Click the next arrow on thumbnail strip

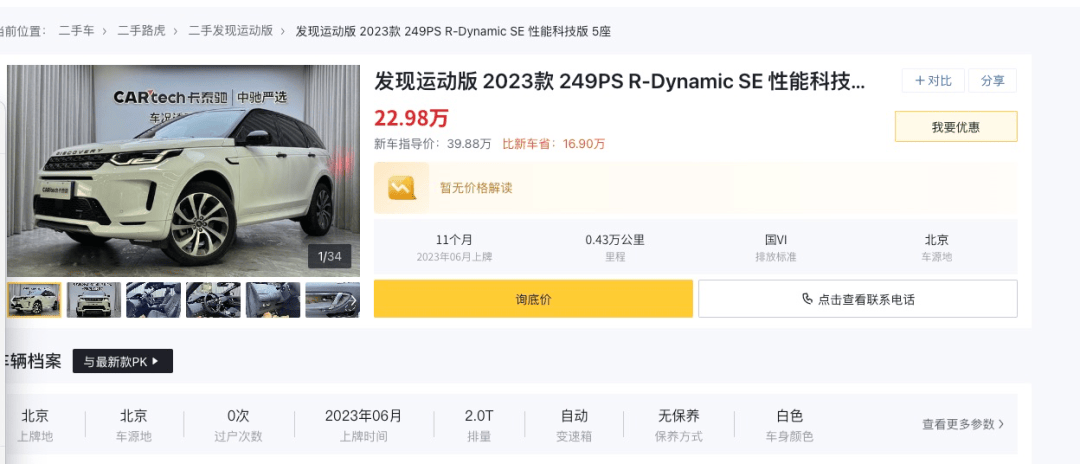(x=352, y=299)
